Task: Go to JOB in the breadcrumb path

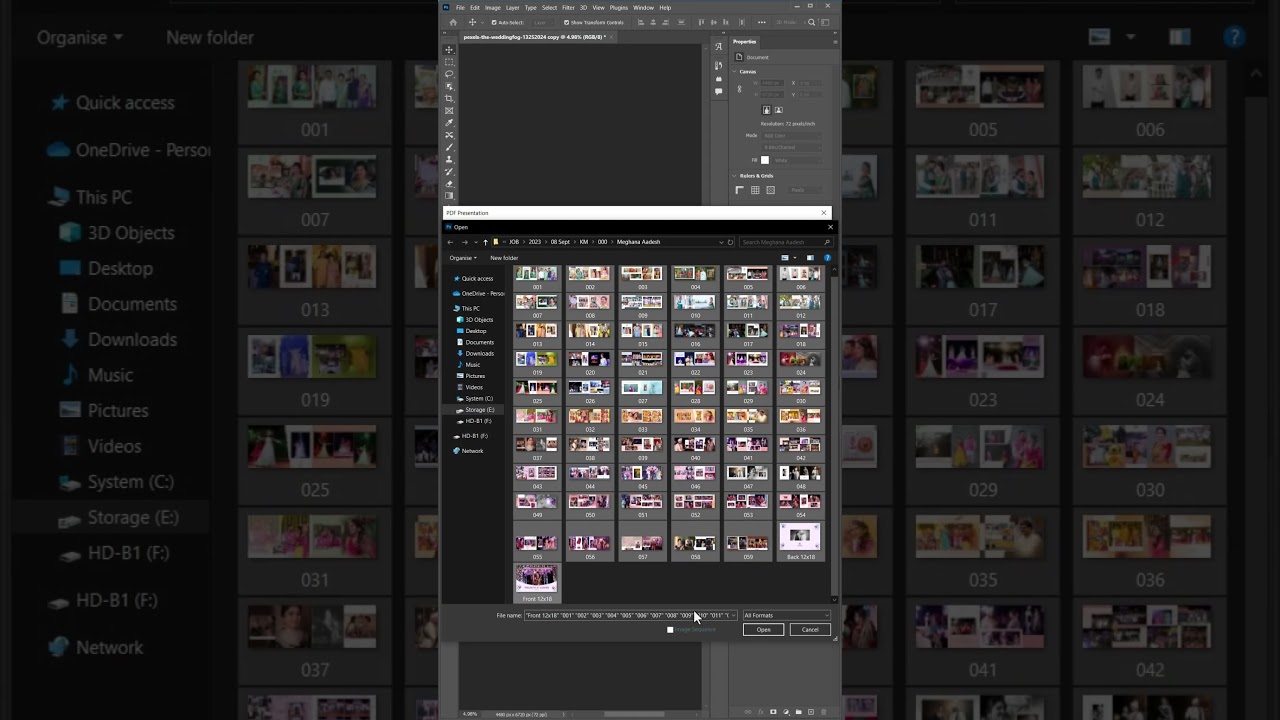Action: pos(514,242)
